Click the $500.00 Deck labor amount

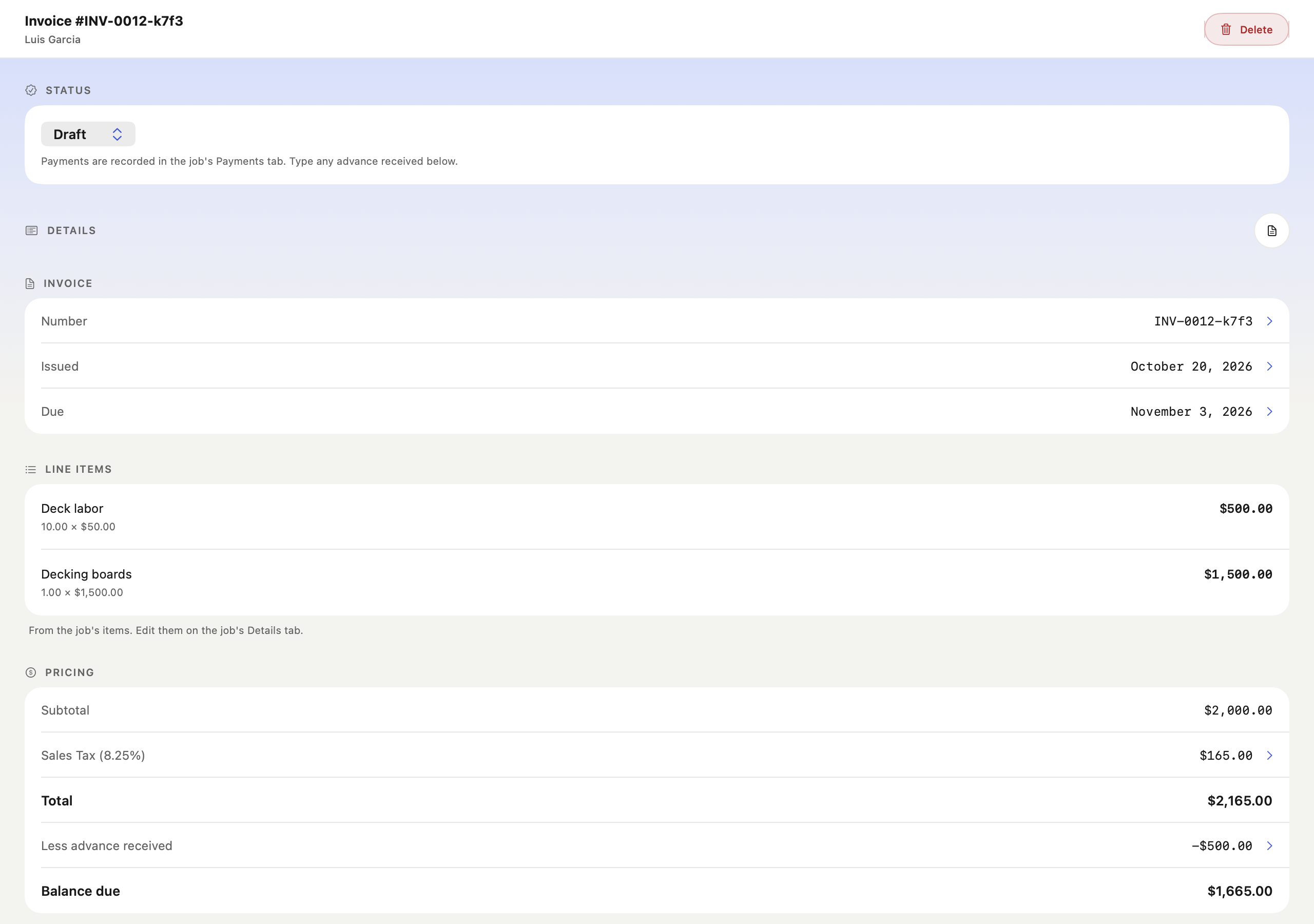click(1245, 508)
